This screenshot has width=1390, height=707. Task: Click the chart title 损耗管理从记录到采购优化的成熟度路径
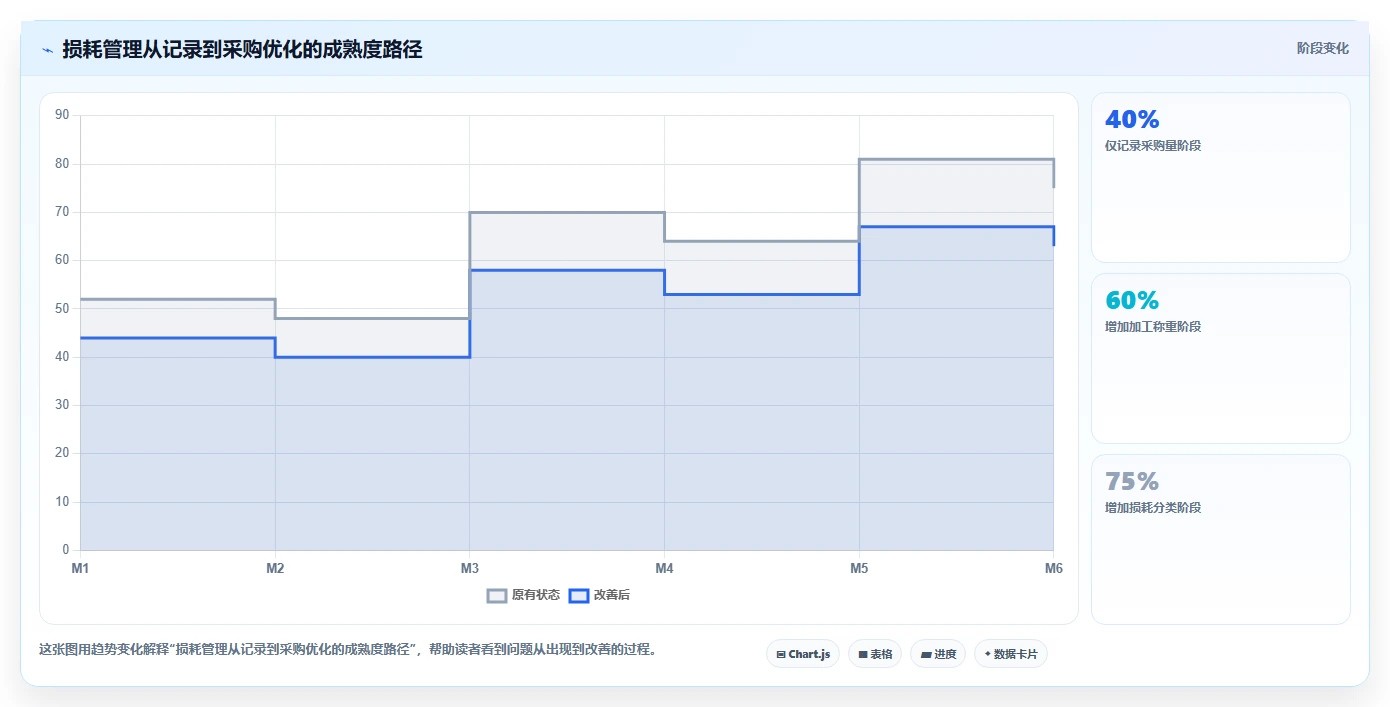click(242, 49)
